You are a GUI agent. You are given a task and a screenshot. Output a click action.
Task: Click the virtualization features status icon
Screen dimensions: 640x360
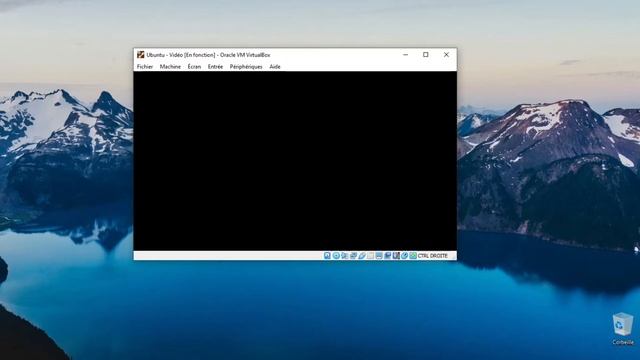pyautogui.click(x=396, y=256)
